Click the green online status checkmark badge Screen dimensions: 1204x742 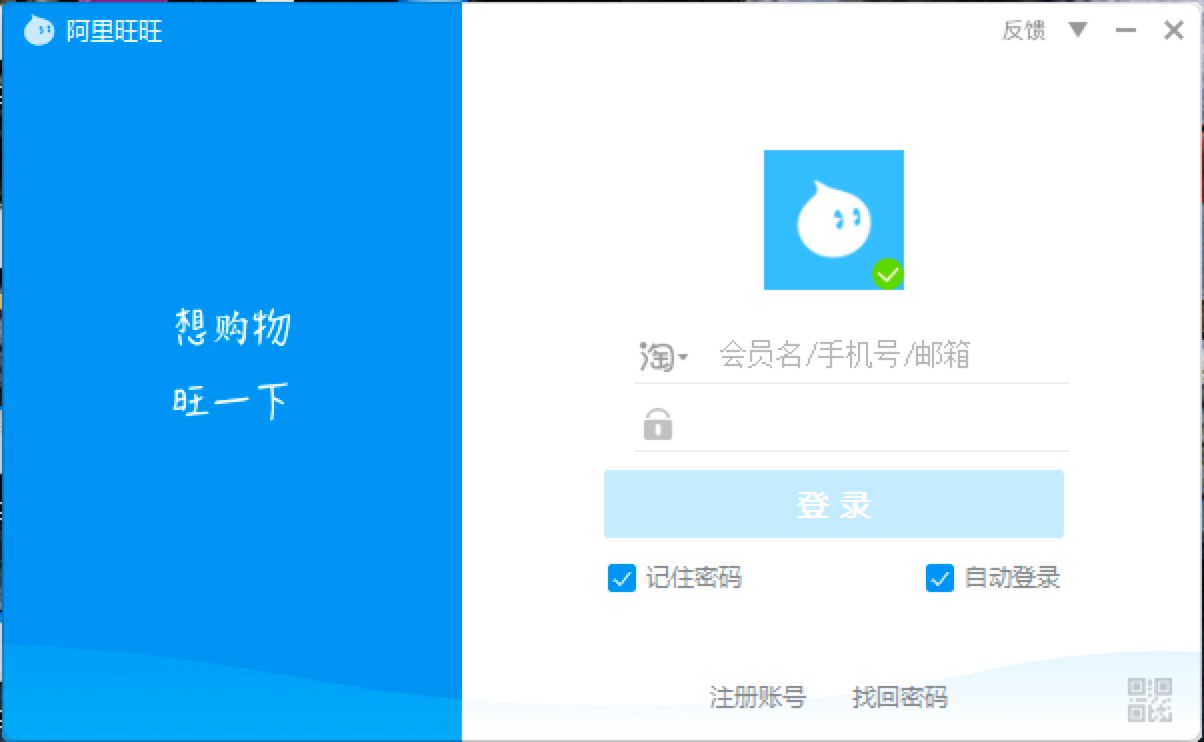click(888, 273)
